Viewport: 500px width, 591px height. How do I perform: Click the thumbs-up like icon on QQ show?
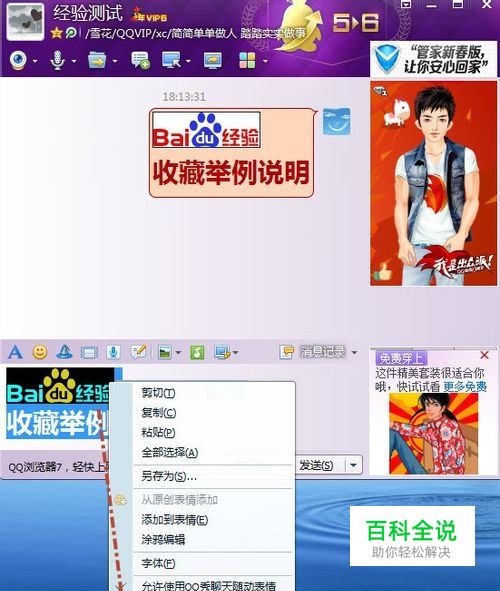[x=382, y=272]
